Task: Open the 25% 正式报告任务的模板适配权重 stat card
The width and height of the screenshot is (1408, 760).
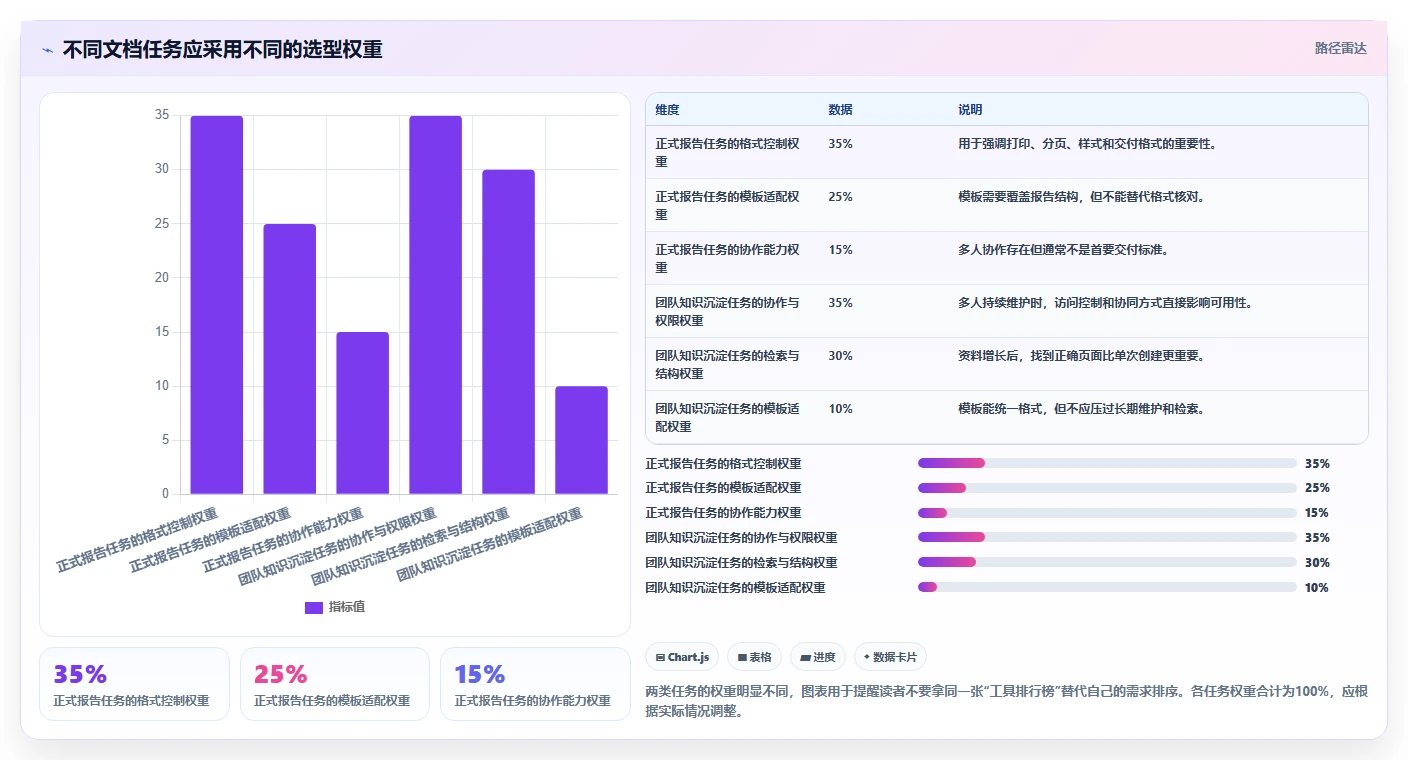Action: (x=335, y=684)
